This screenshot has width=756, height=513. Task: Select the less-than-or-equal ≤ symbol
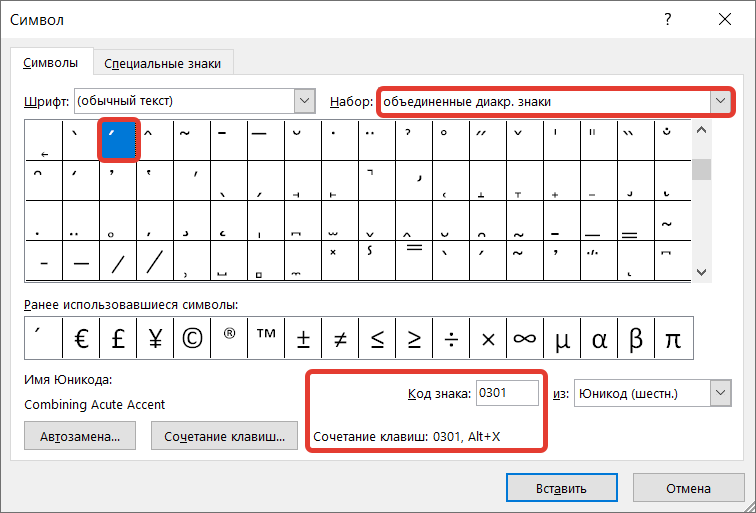377,338
